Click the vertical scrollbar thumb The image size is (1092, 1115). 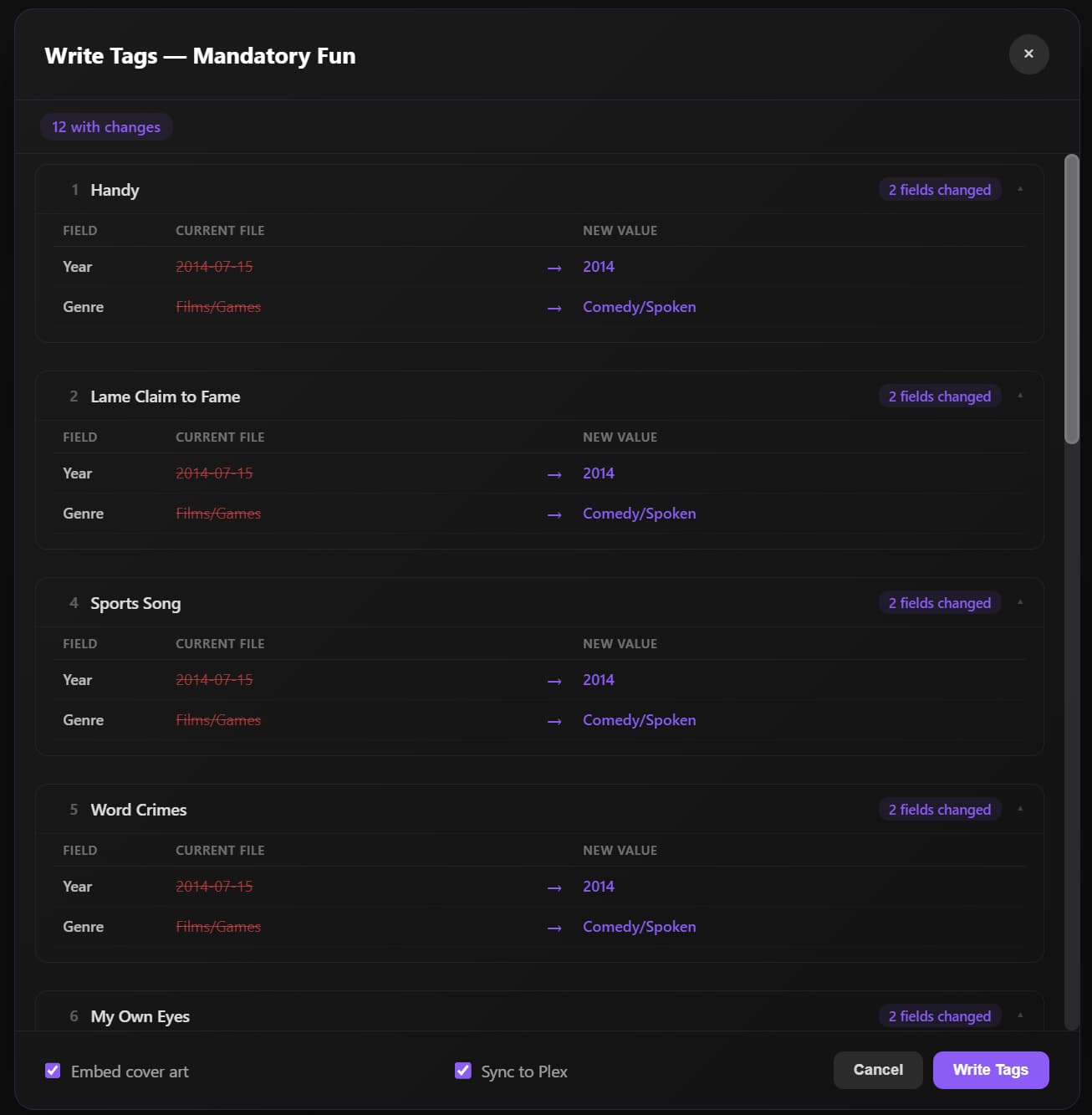point(1071,299)
